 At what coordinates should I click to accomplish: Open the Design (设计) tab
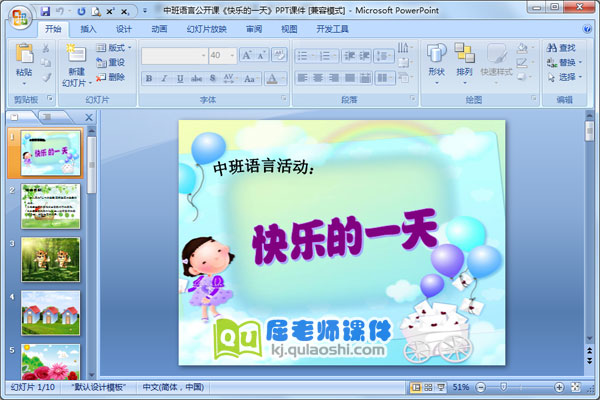pos(124,29)
